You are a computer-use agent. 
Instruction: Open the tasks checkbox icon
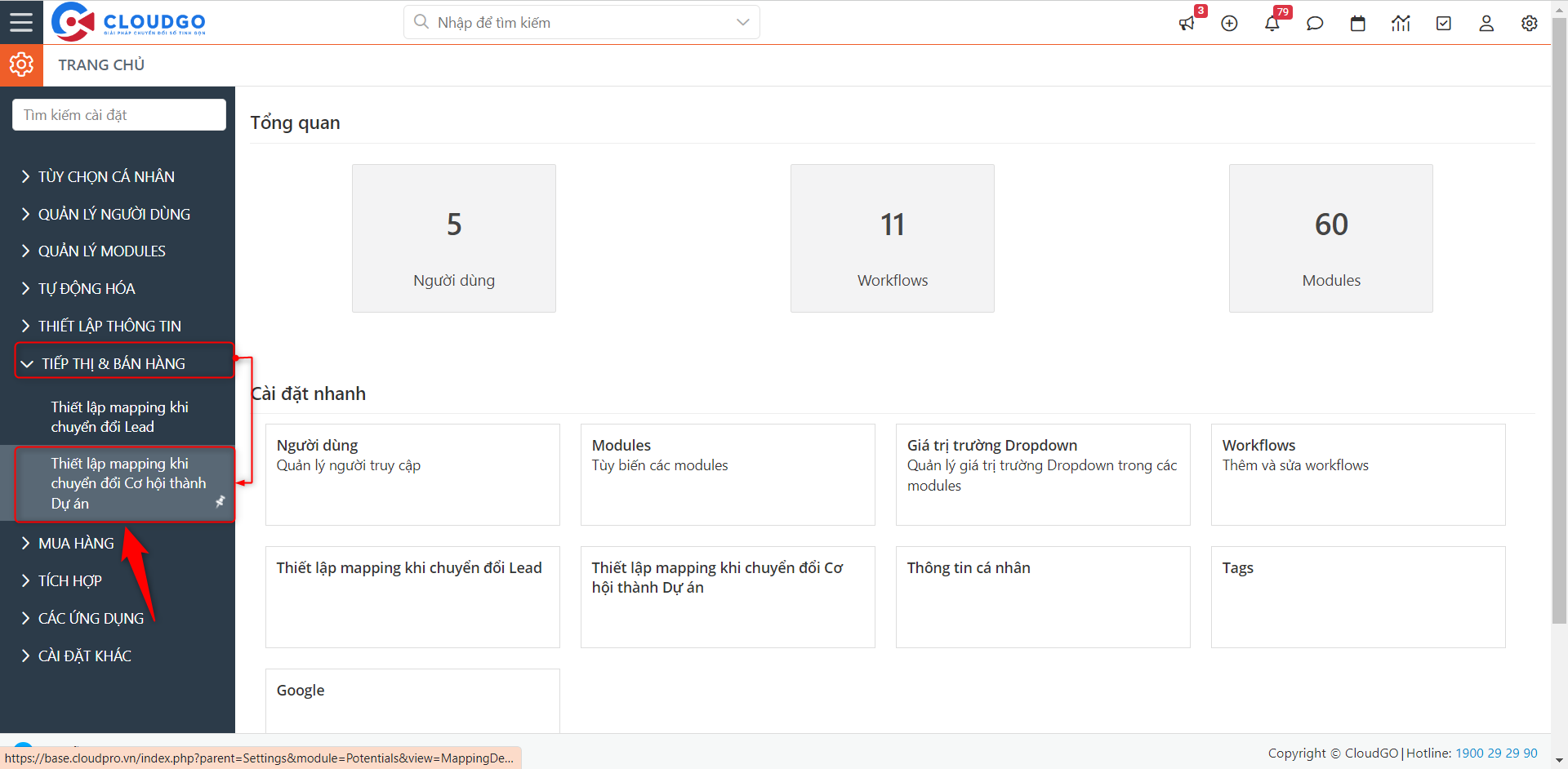point(1443,24)
